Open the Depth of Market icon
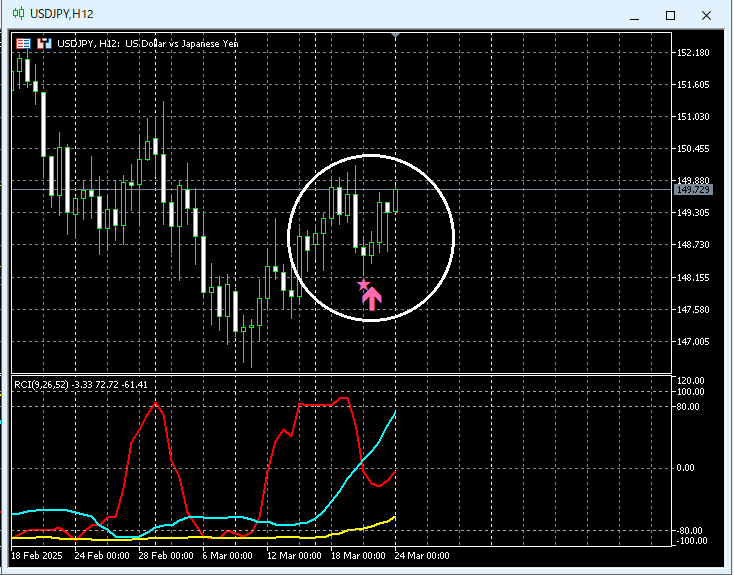 click(23, 44)
